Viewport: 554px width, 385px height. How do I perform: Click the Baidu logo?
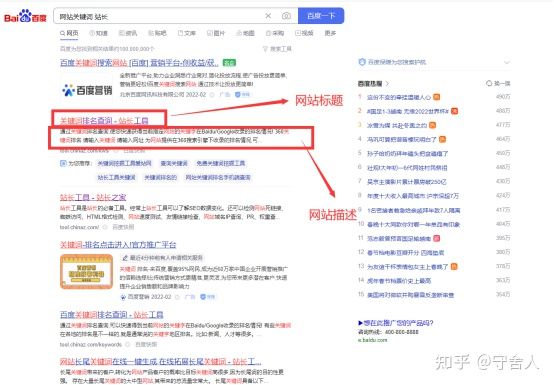click(x=25, y=16)
